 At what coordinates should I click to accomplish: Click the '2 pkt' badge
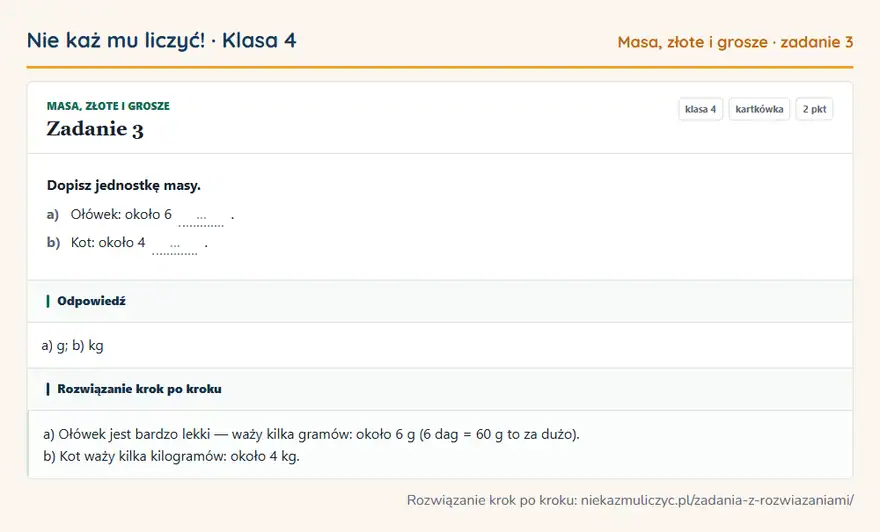814,109
